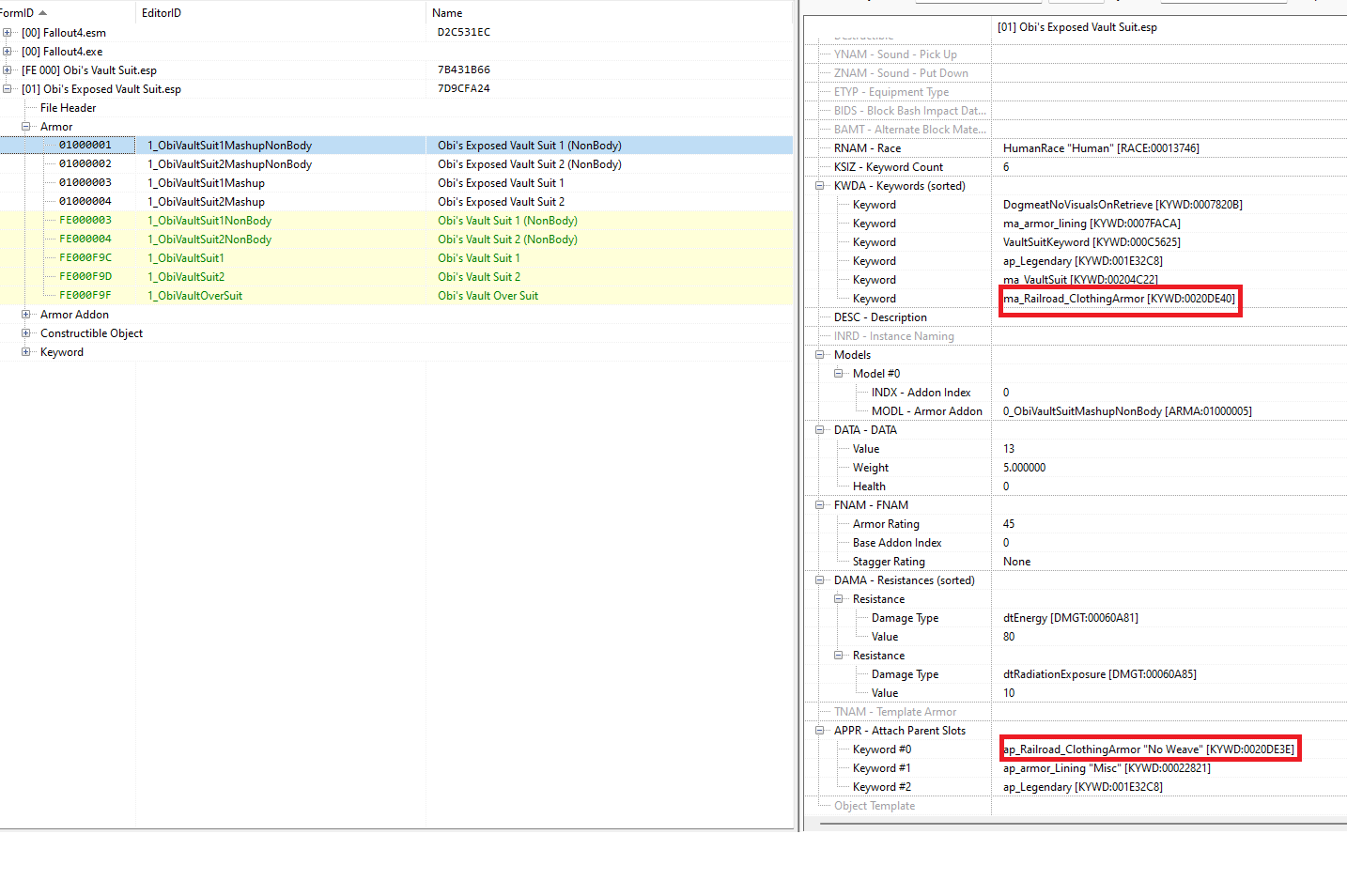The width and height of the screenshot is (1347, 896).
Task: Click the dtRadiationExposure damage type value
Action: [x=1100, y=674]
